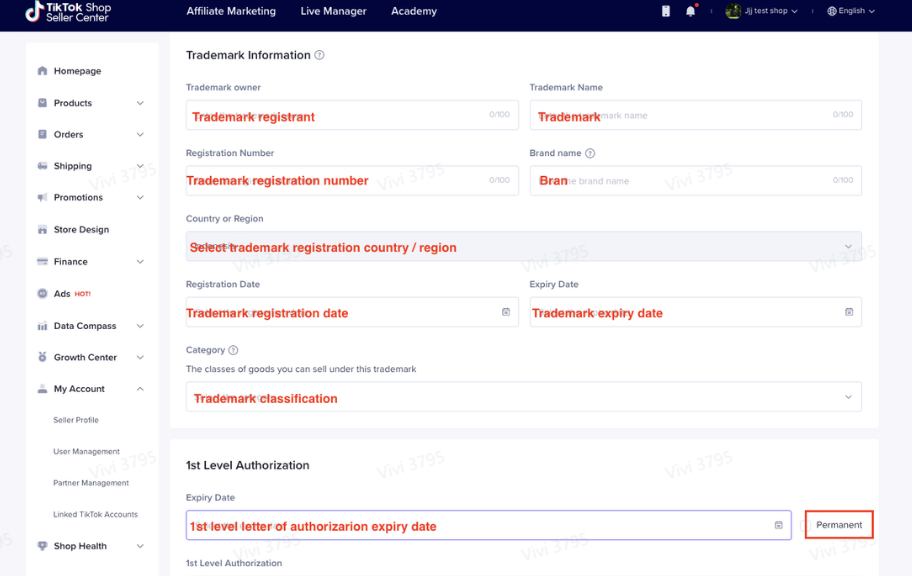Click the Category help icon
Image resolution: width=912 pixels, height=576 pixels.
[x=233, y=351]
